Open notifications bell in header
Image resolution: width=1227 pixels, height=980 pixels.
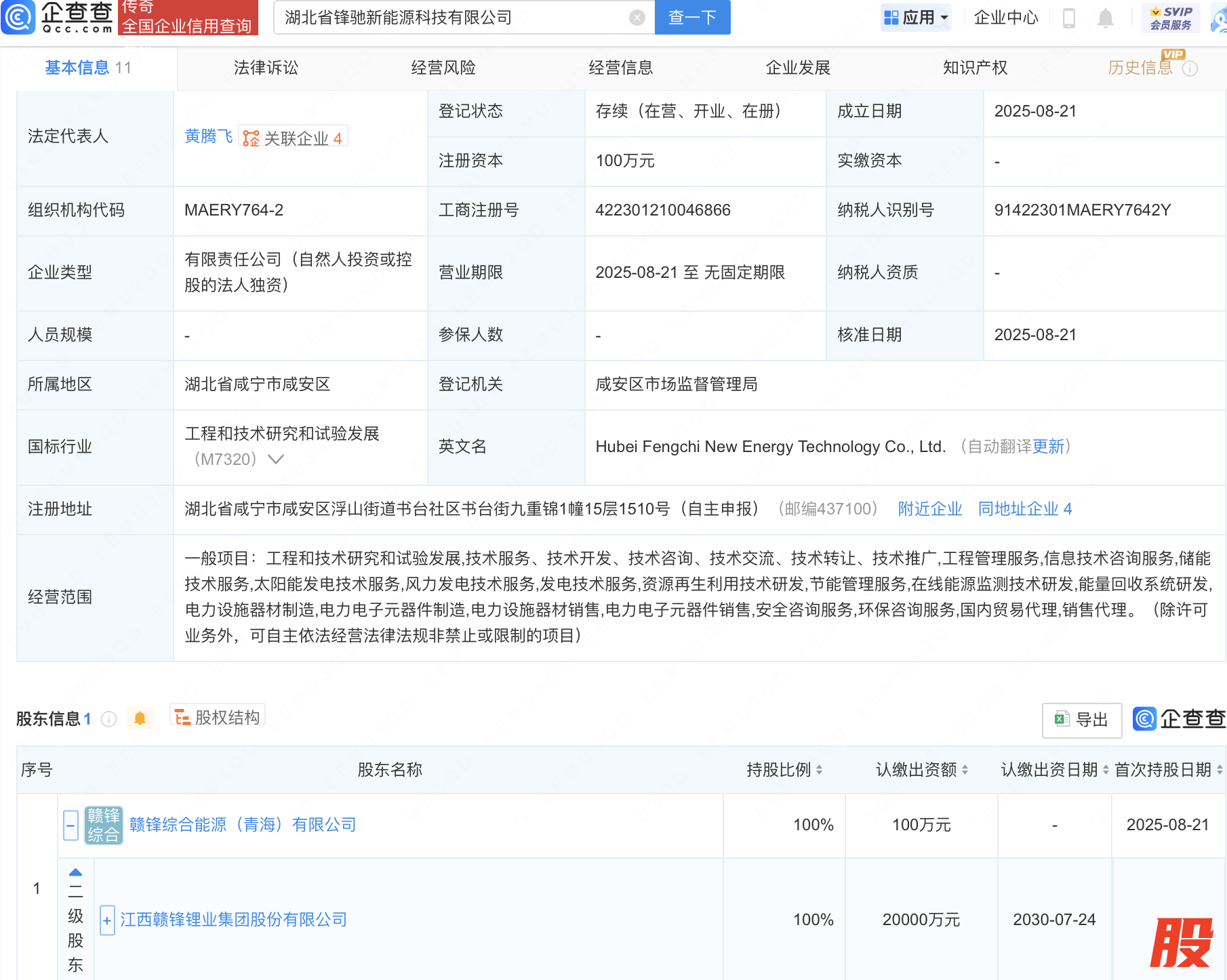tap(1105, 18)
